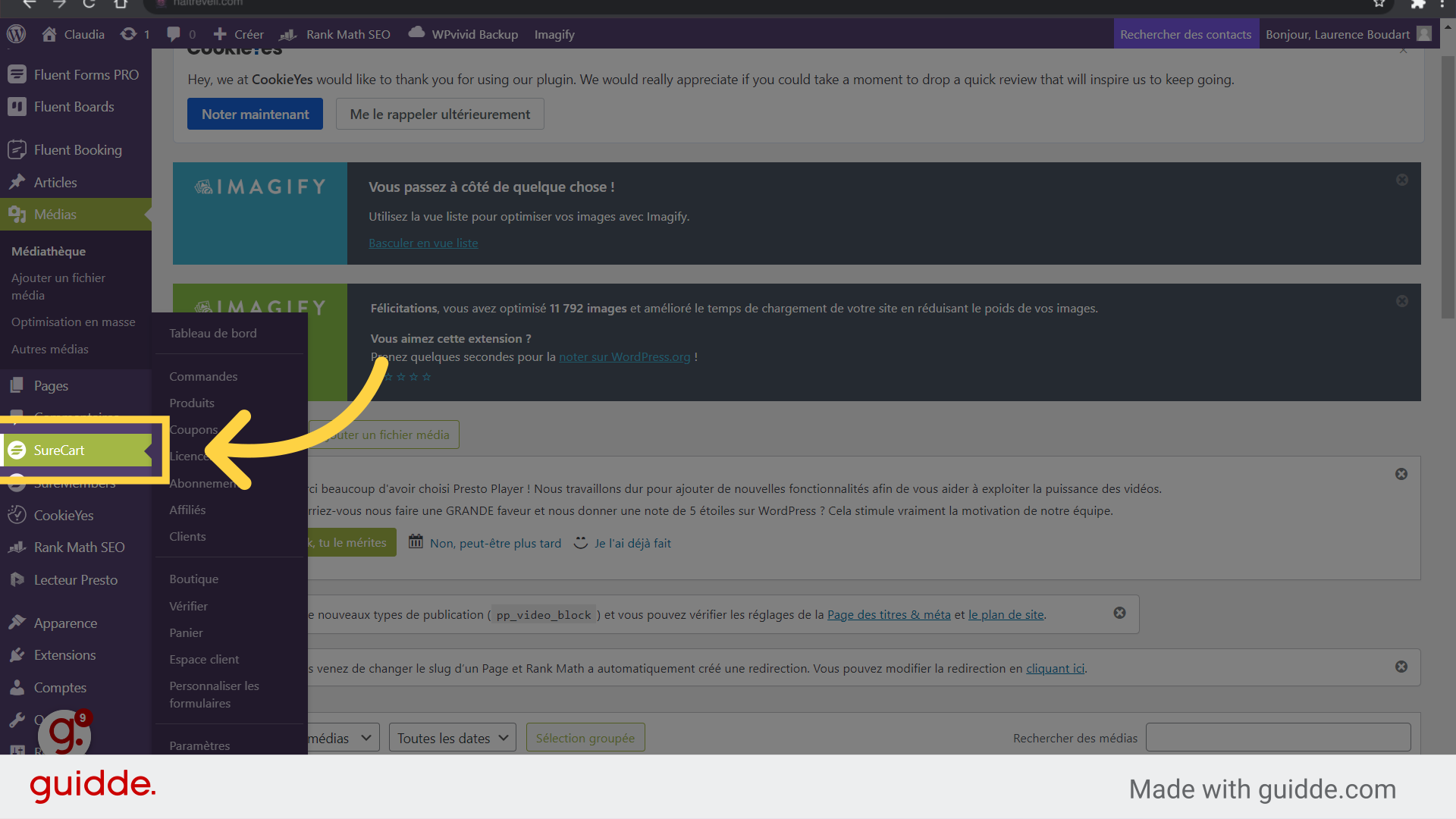Open Fluent Forms PRO sidebar item
This screenshot has height=819, width=1456.
click(76, 74)
